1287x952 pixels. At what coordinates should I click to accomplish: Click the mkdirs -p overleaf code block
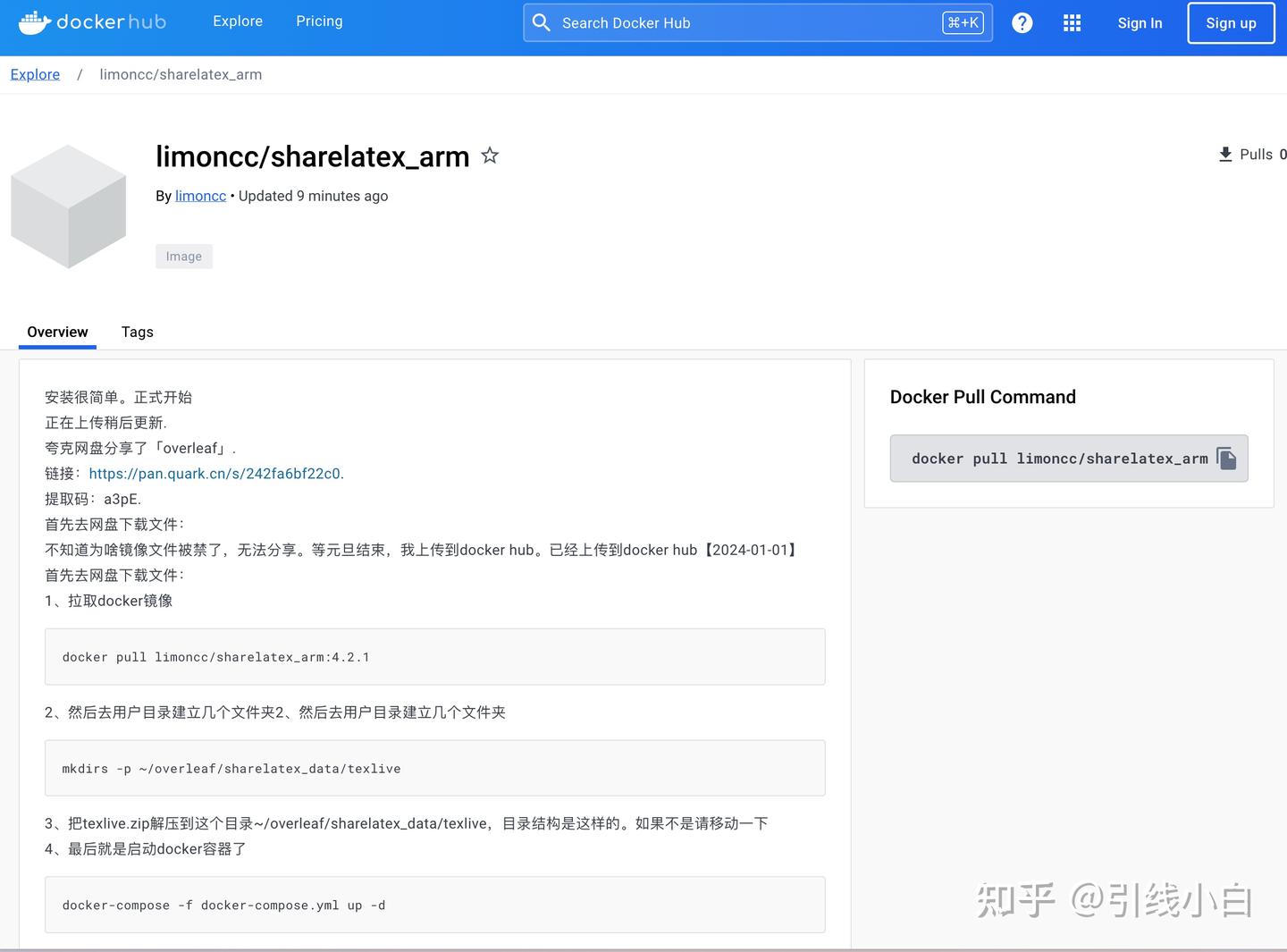(x=435, y=769)
